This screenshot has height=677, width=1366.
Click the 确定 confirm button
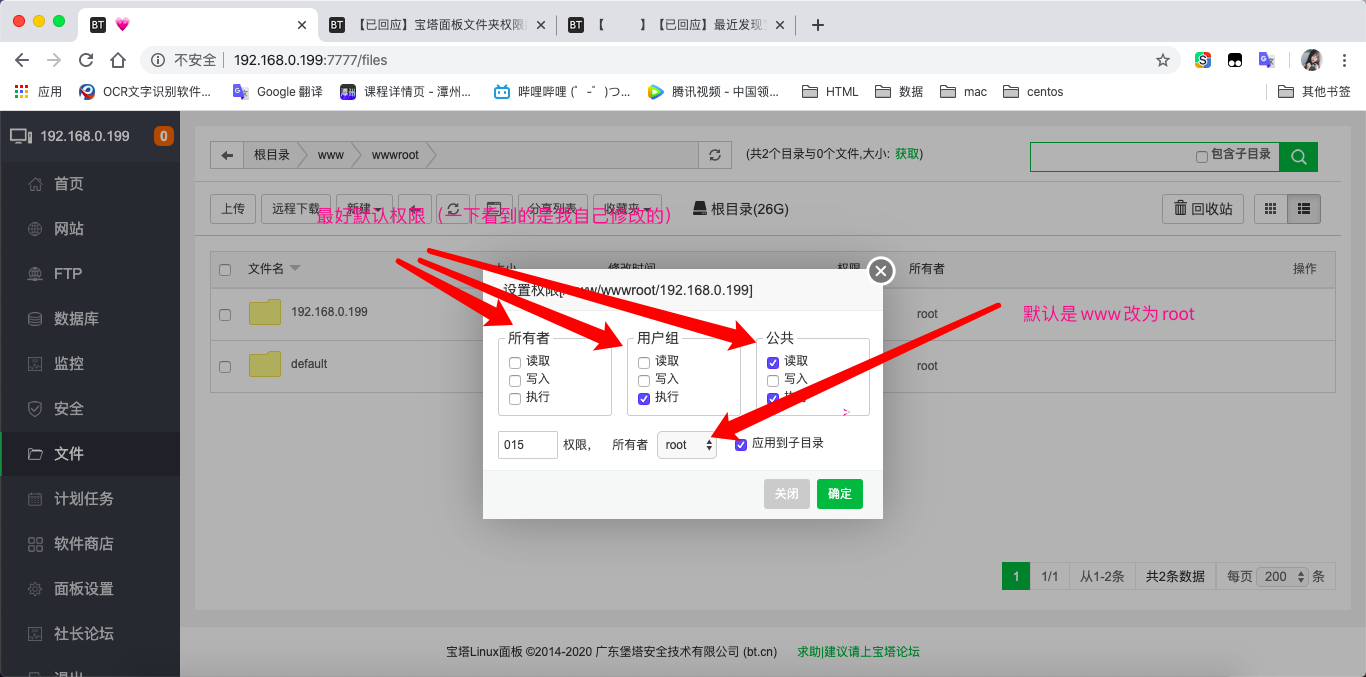(x=840, y=494)
